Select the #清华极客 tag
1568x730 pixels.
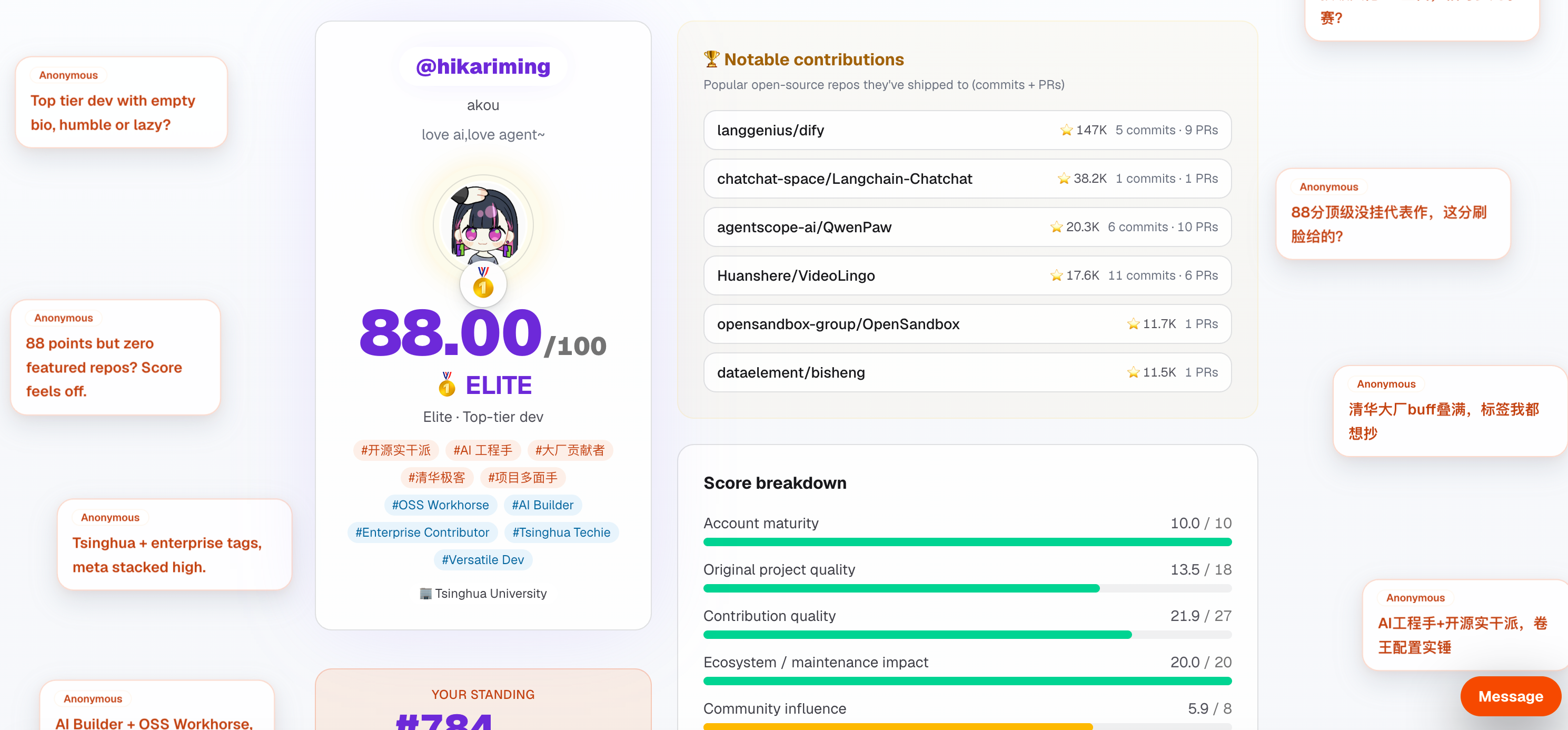tap(436, 477)
